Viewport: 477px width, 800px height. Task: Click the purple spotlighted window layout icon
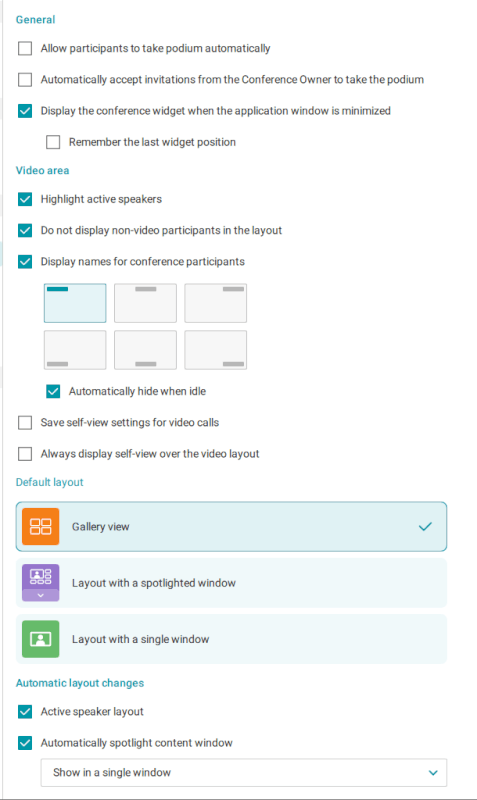40,577
